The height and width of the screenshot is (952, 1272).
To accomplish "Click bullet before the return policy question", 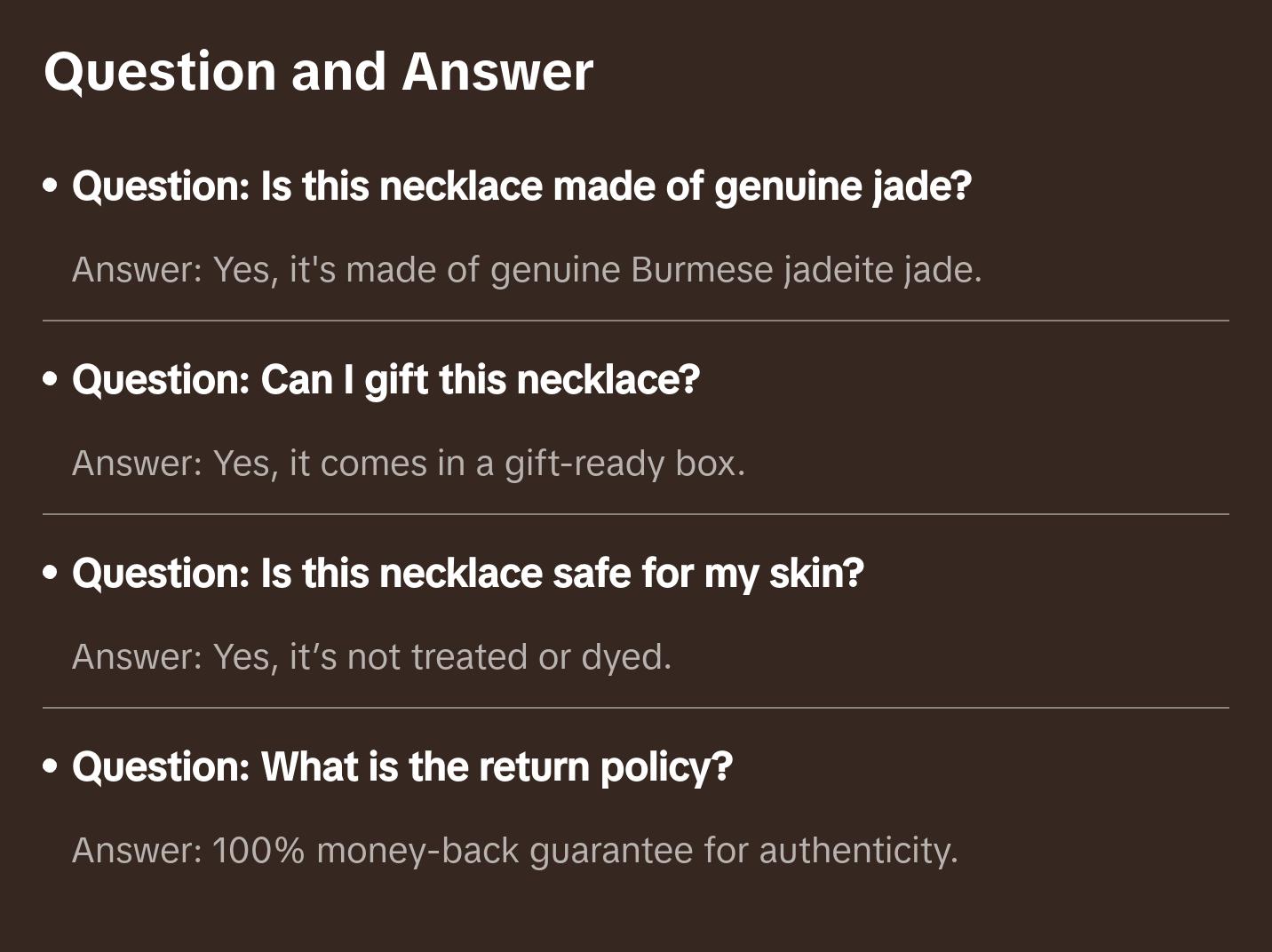I will pos(51,767).
